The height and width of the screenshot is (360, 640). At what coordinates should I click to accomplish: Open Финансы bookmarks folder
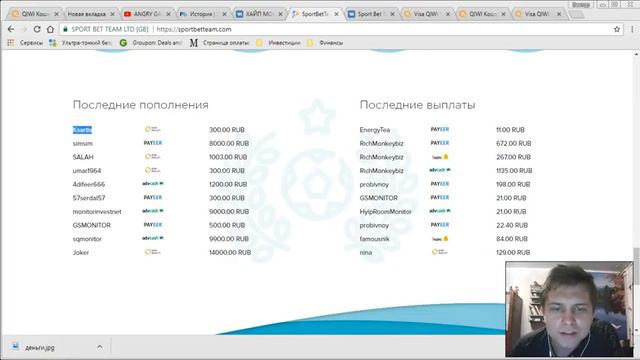pos(325,42)
